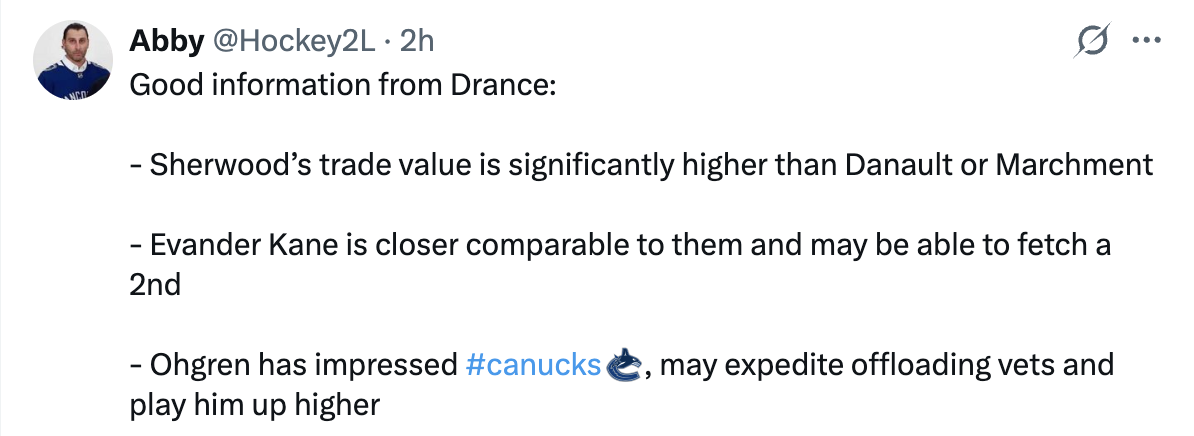Open the three-dot More options menu

[x=1144, y=41]
